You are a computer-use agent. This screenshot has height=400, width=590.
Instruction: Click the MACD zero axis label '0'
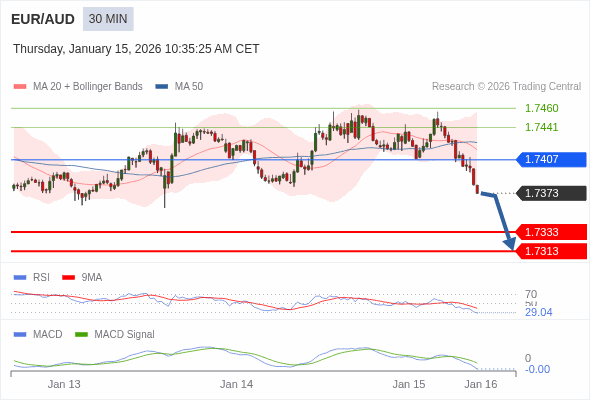pos(528,358)
